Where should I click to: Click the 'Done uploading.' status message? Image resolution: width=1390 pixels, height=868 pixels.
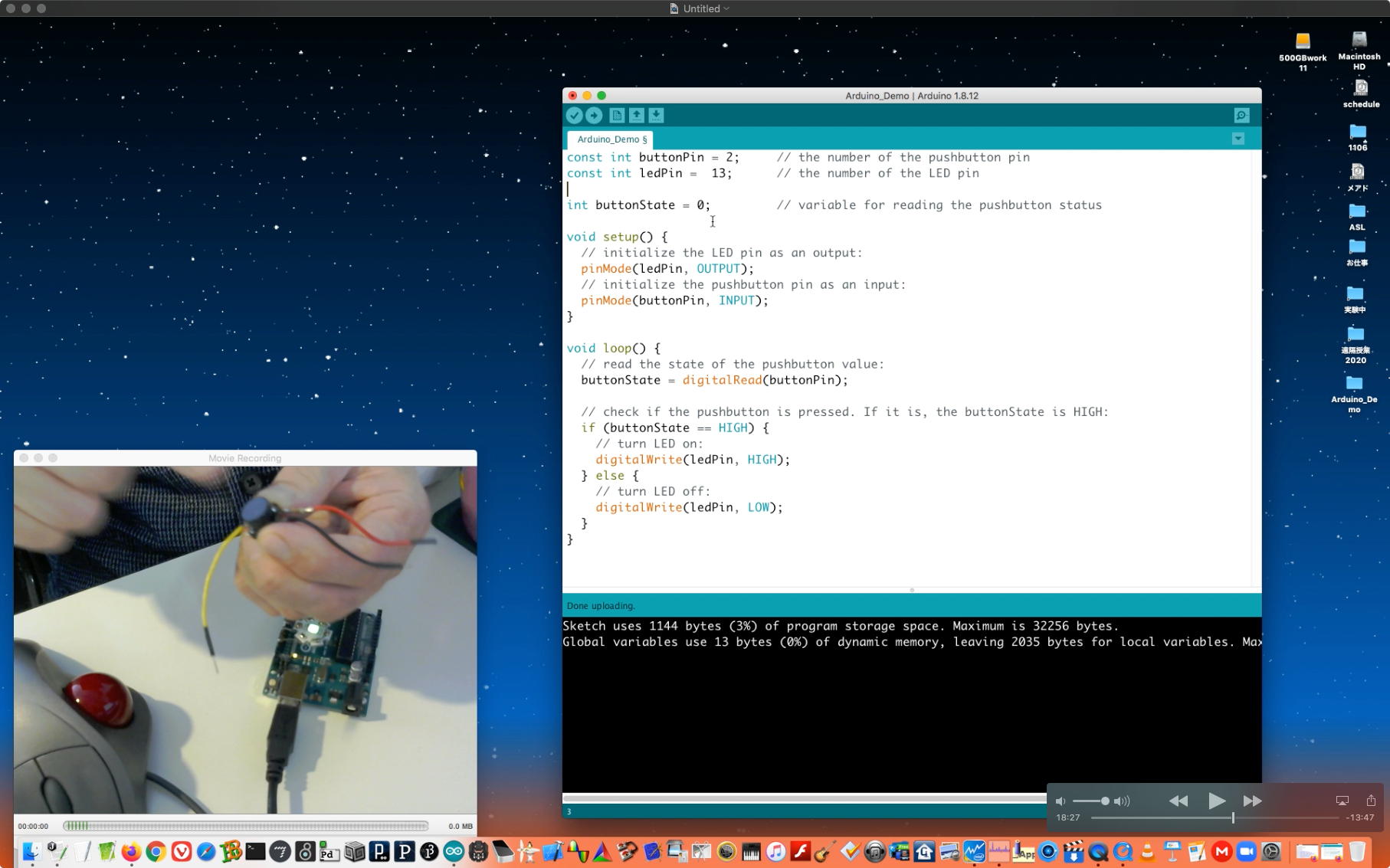pos(601,606)
